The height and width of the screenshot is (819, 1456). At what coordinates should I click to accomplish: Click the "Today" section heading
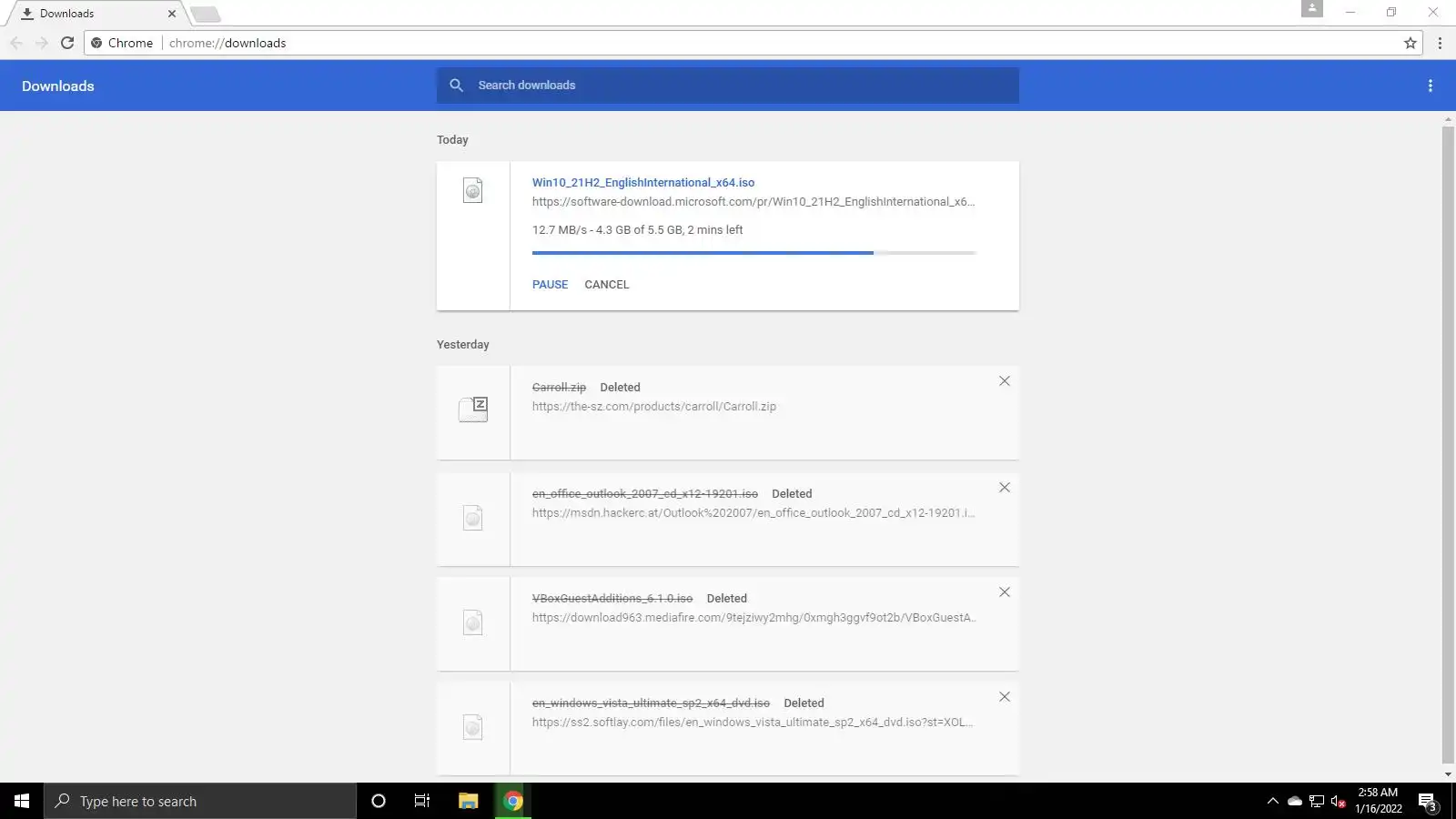(x=452, y=140)
